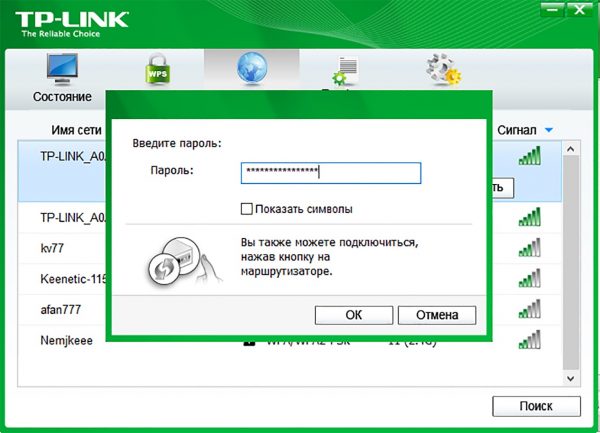This screenshot has height=433, width=600.
Task: Select the afan777 network row
Action: [61, 309]
